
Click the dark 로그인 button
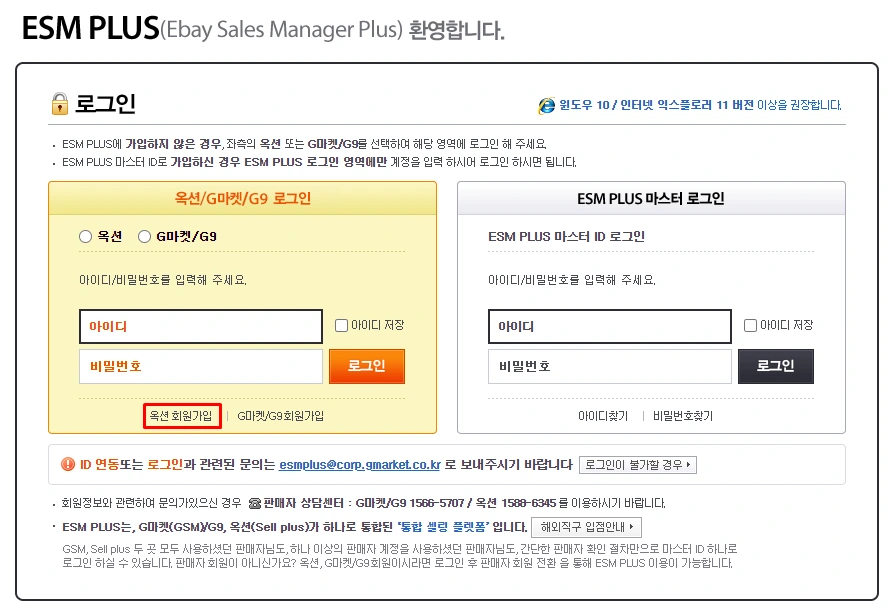point(776,366)
